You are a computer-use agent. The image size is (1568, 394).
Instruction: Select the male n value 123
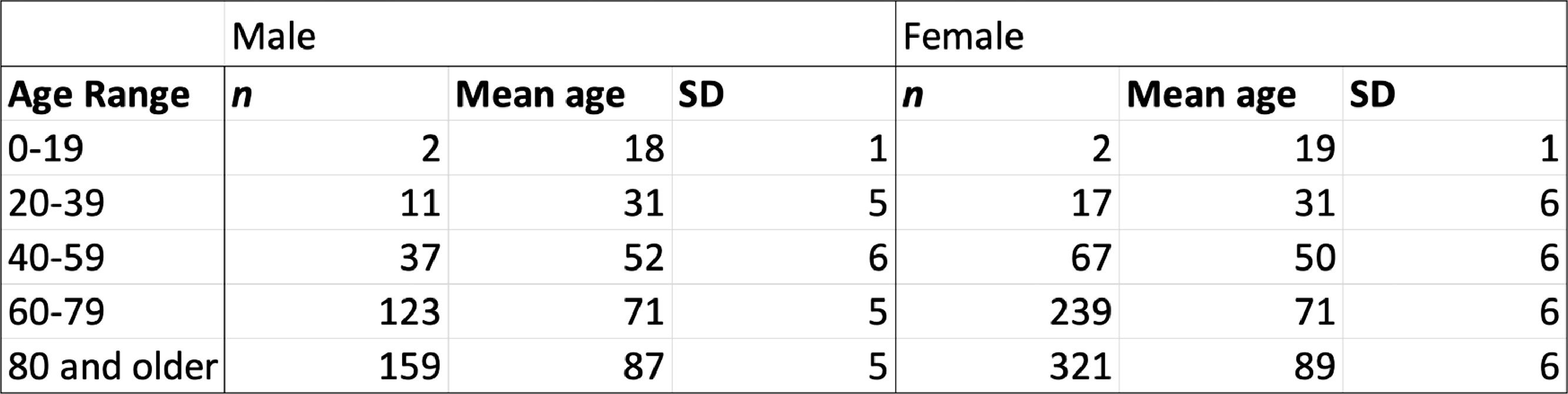point(409,312)
